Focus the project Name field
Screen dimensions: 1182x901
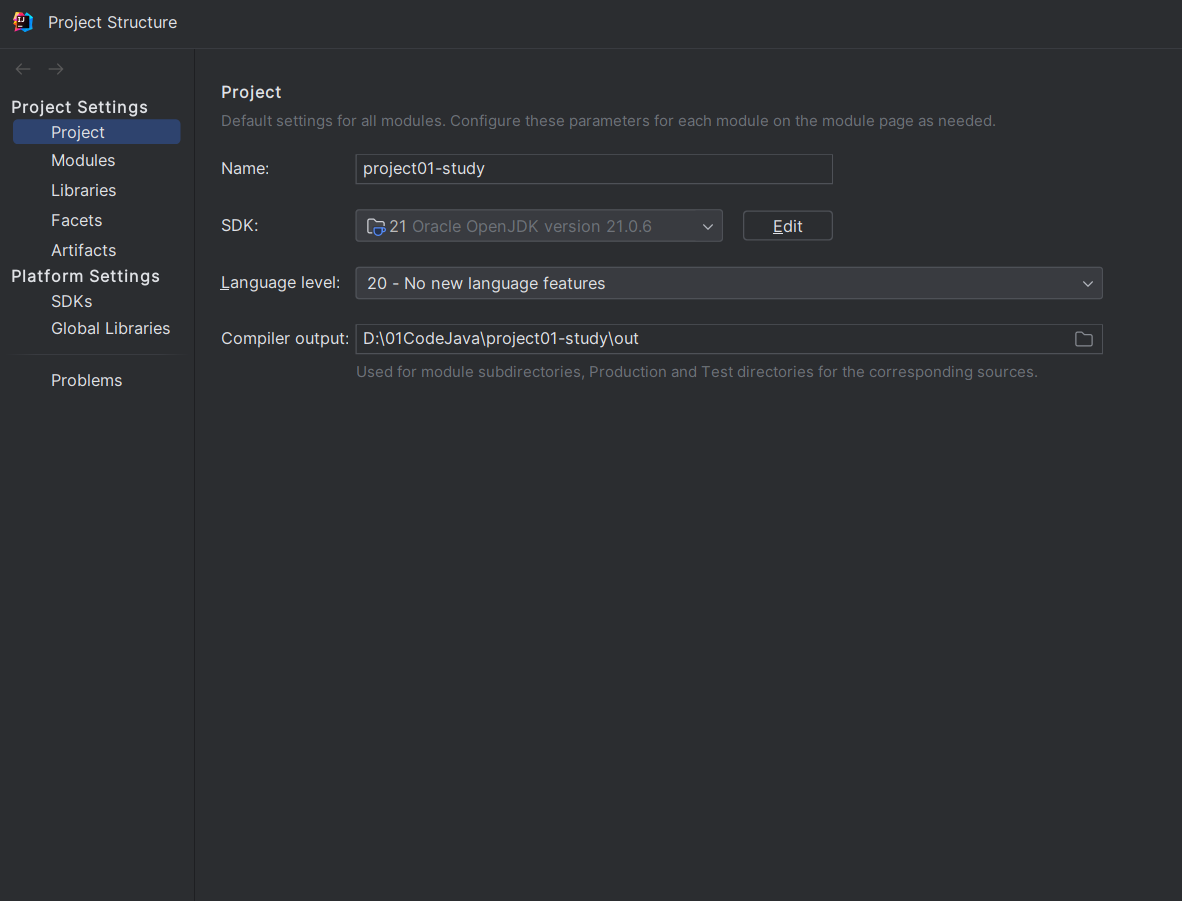pyautogui.click(x=594, y=169)
